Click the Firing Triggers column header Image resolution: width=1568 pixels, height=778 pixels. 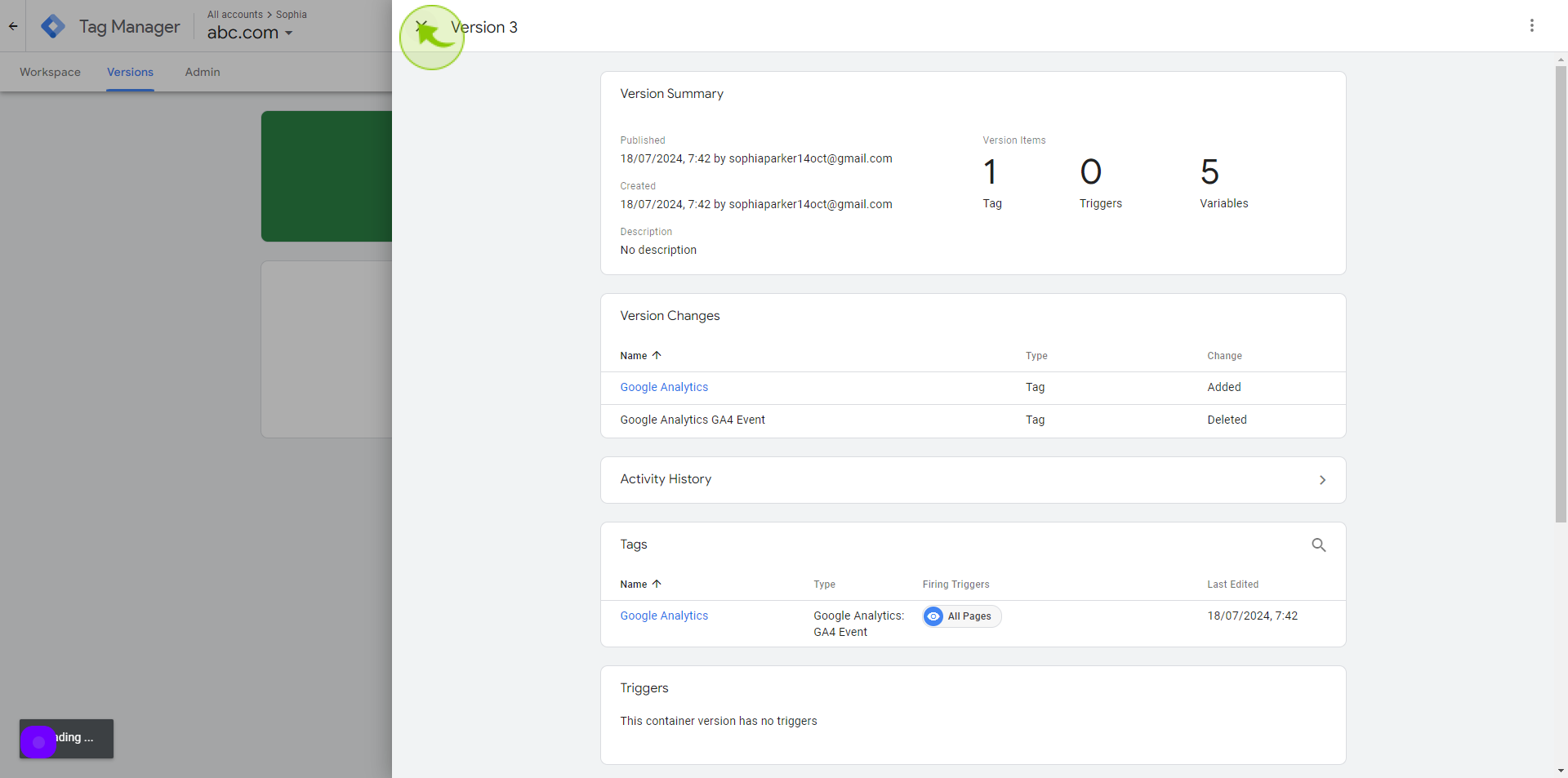coord(955,585)
